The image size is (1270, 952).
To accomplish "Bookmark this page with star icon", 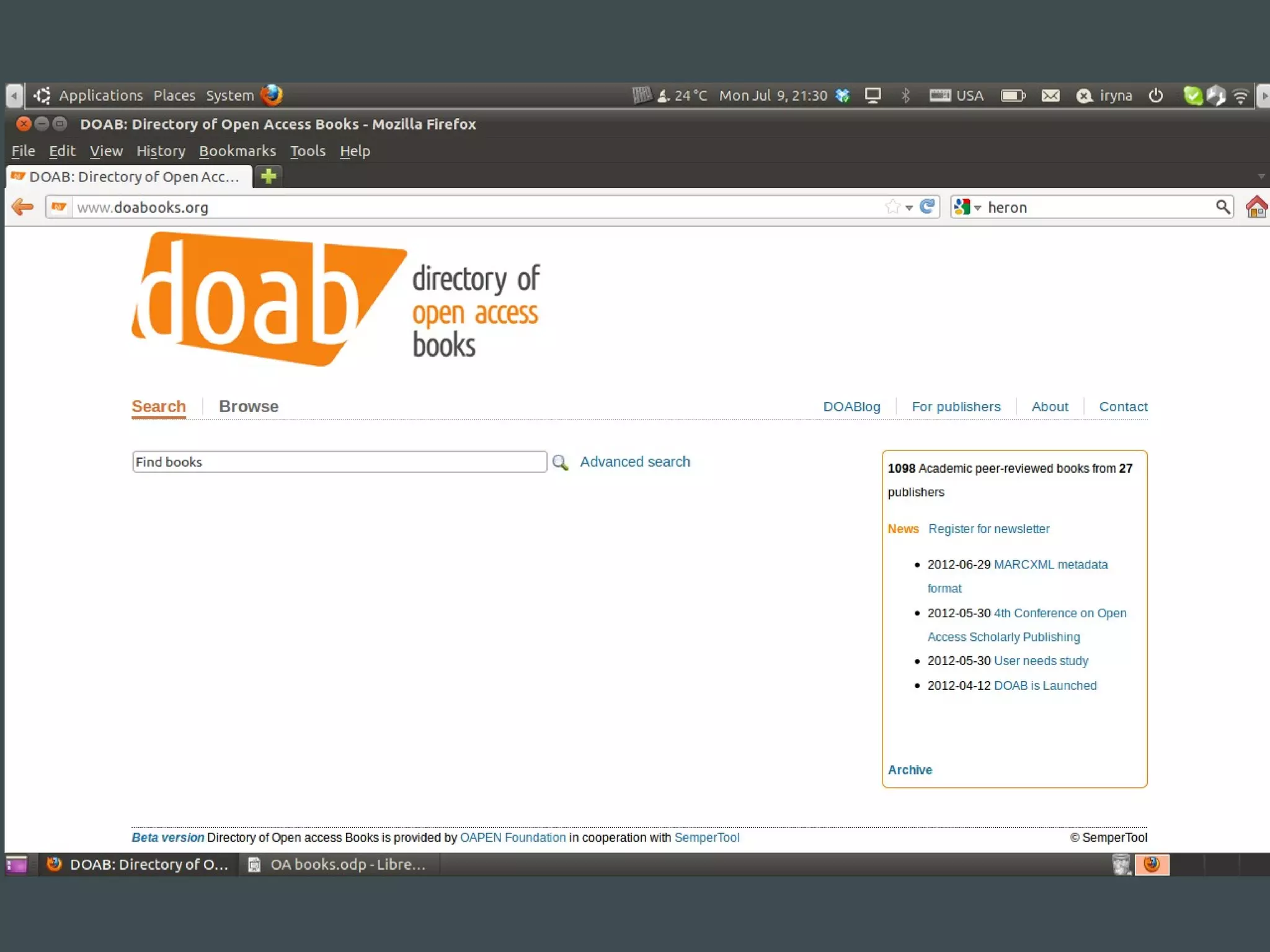I will pos(892,206).
